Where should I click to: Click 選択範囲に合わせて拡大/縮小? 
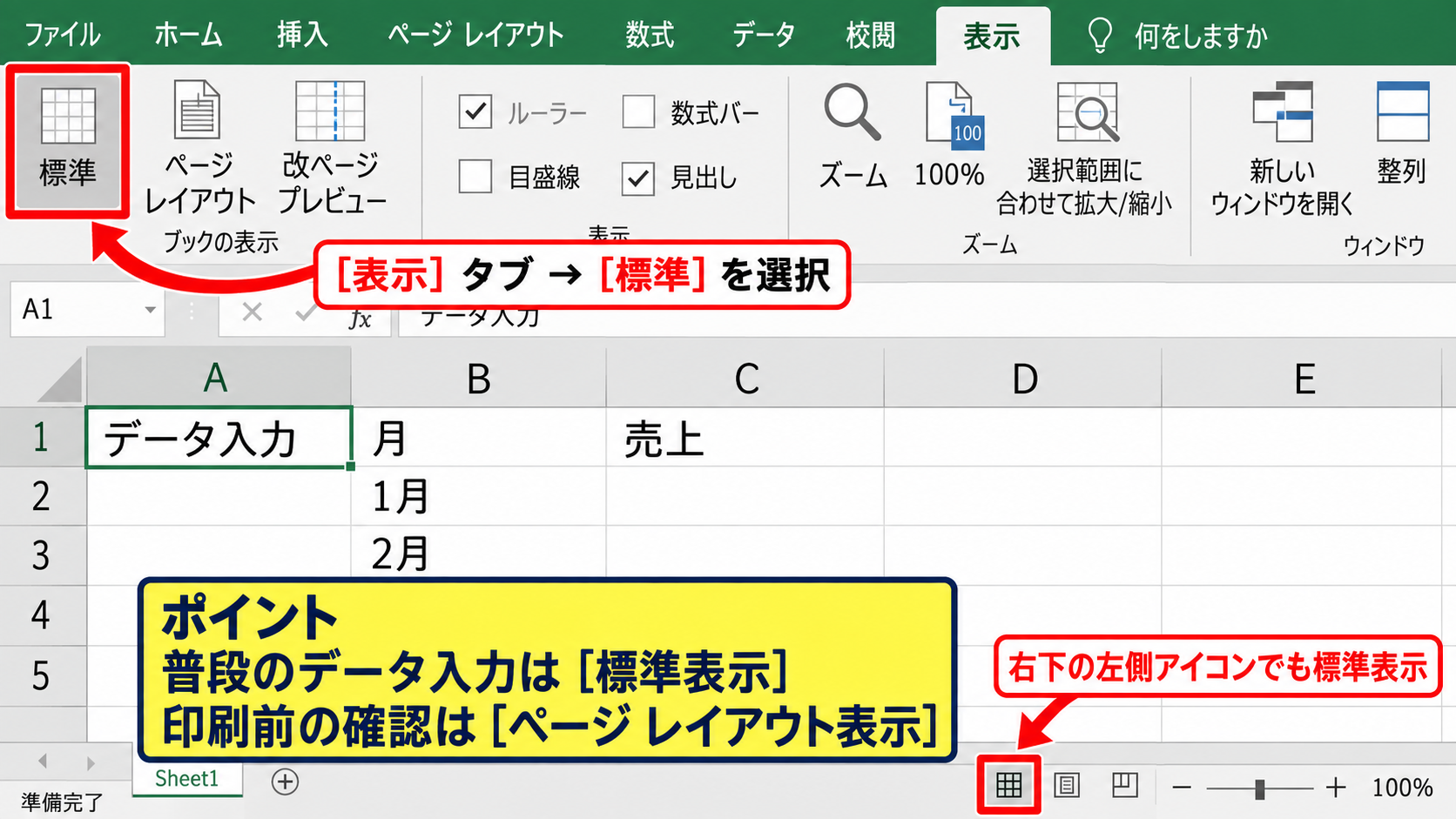pyautogui.click(x=1084, y=148)
